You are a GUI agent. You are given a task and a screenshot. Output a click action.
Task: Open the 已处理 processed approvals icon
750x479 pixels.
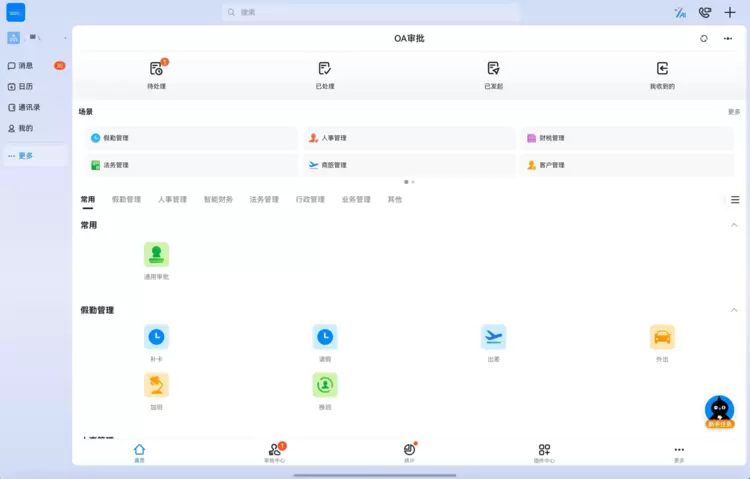[x=324, y=69]
